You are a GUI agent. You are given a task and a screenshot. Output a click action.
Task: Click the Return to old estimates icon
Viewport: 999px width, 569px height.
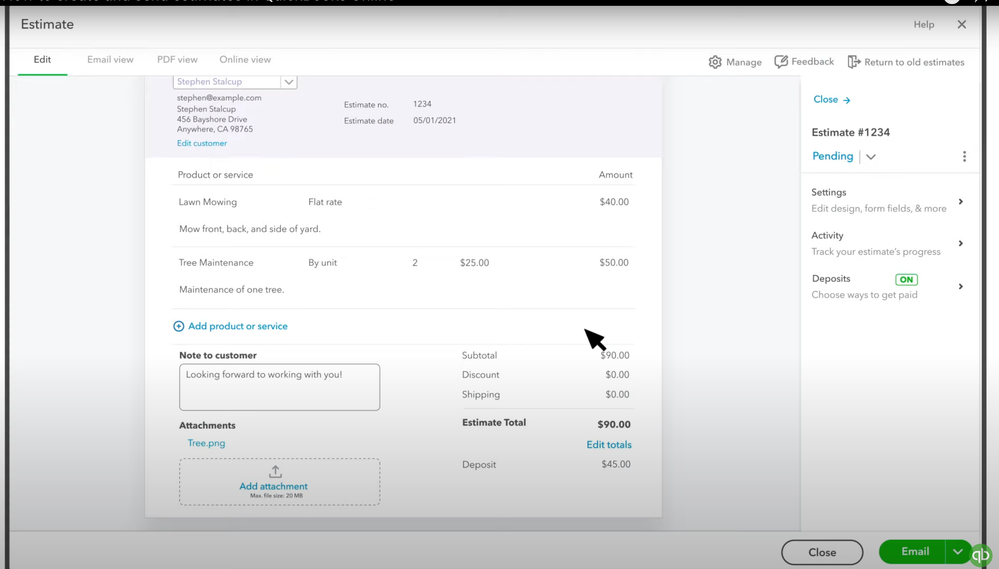pos(854,62)
